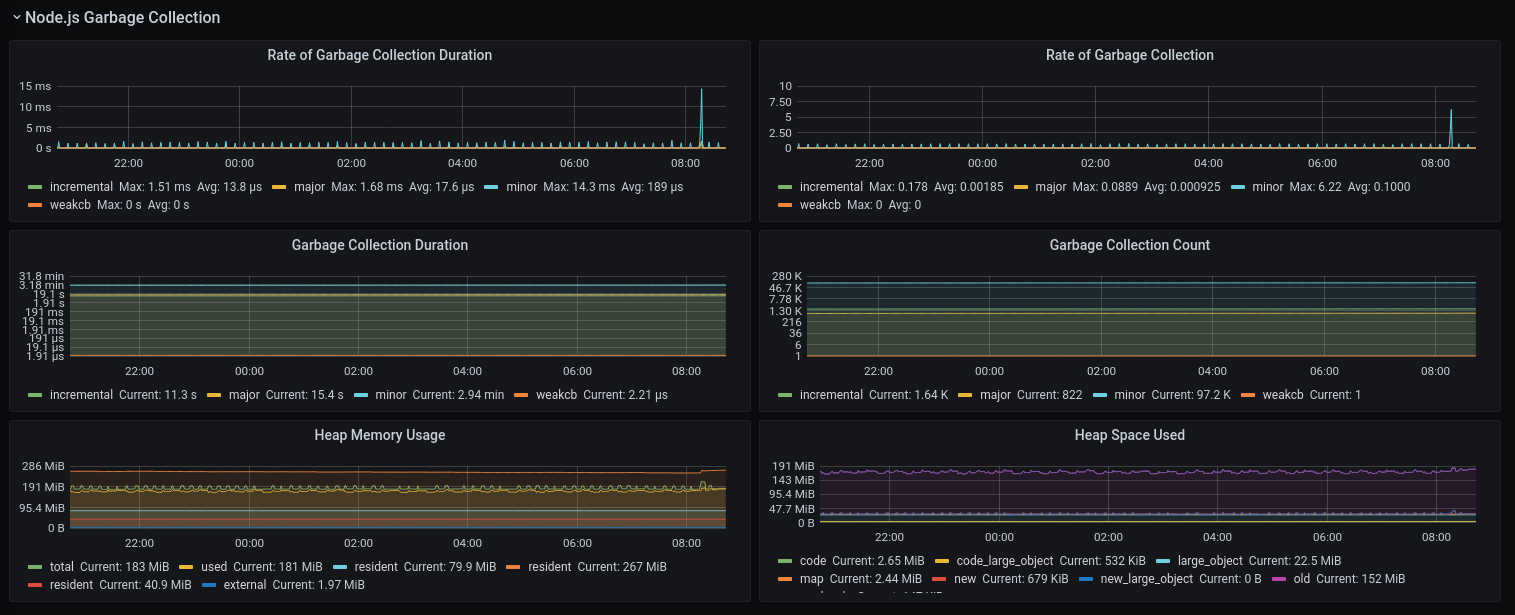
Task: Click the Node.js Garbage Collection row title
Action: point(122,18)
